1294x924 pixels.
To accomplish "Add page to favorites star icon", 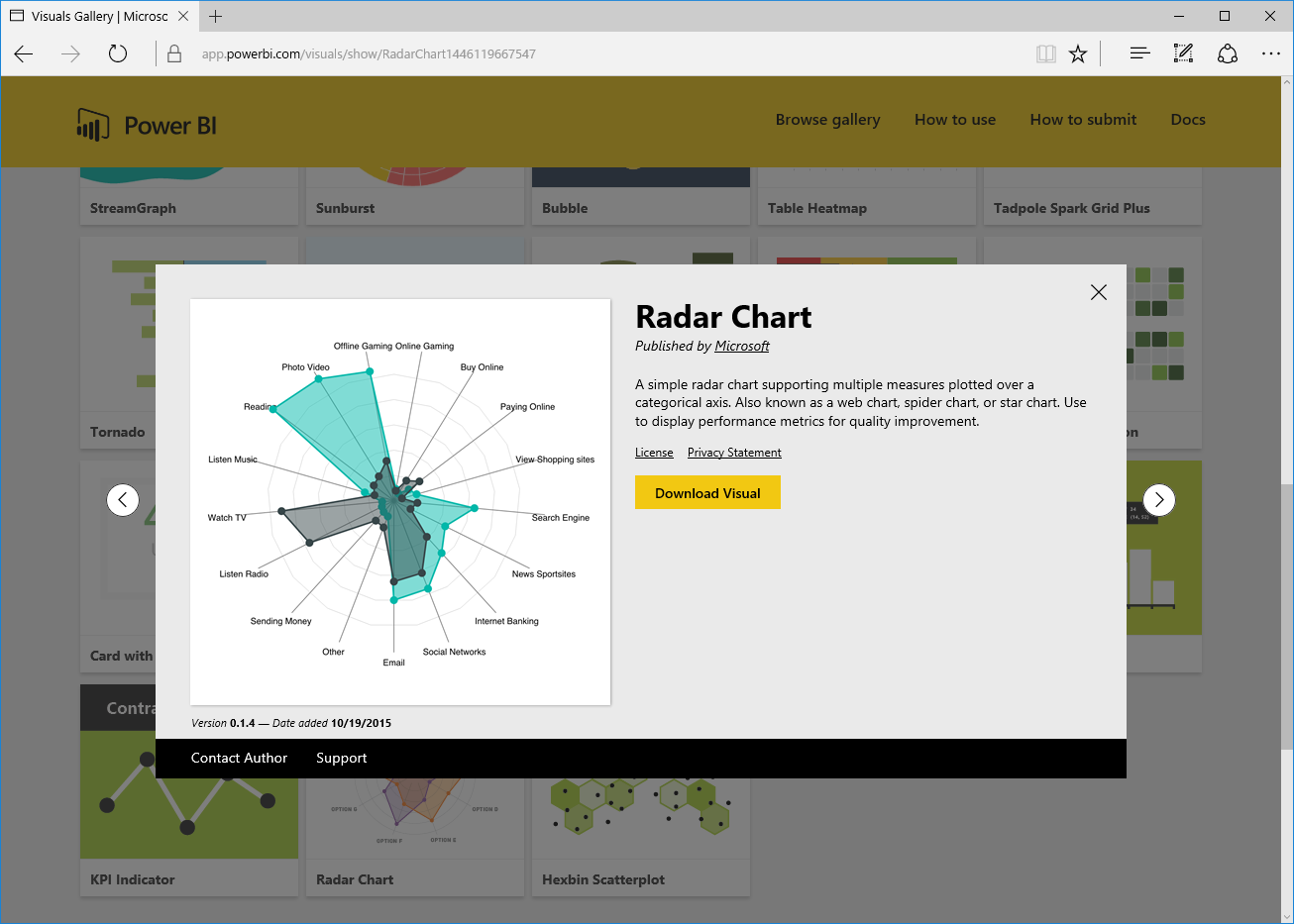I will point(1078,53).
